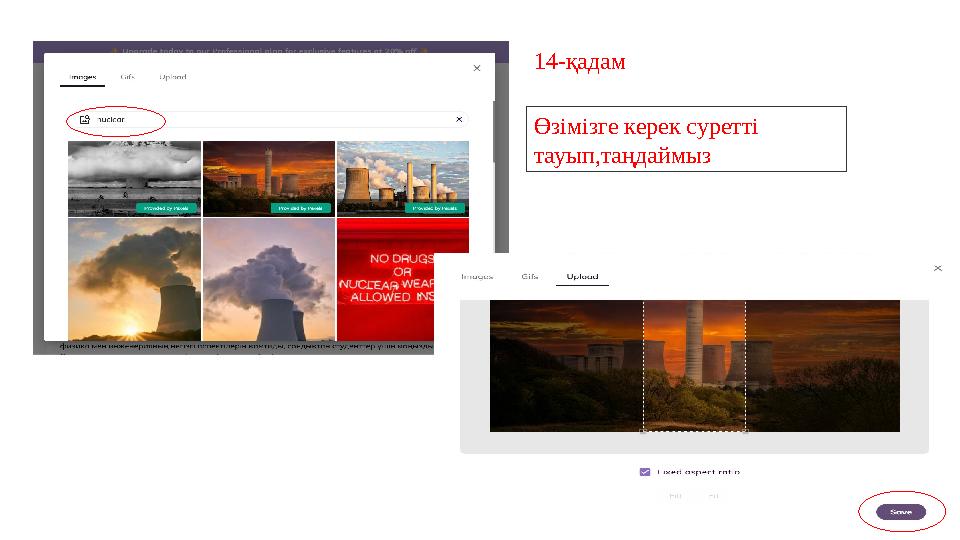Click the nuclear search input field

click(268, 119)
